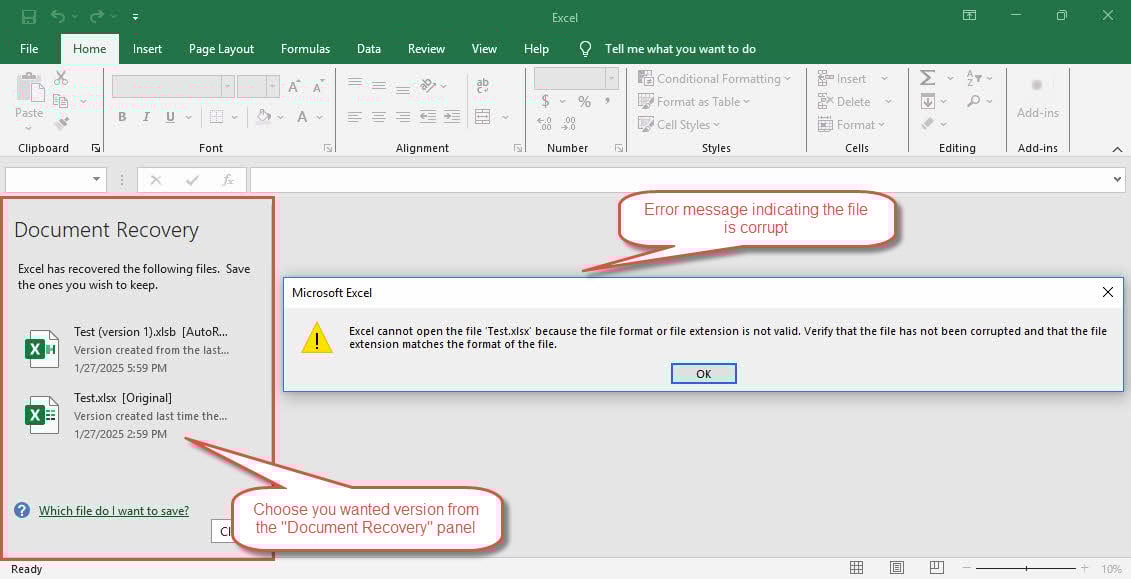Open the File menu tab
Screen dimensions: 1131x579
(x=29, y=49)
